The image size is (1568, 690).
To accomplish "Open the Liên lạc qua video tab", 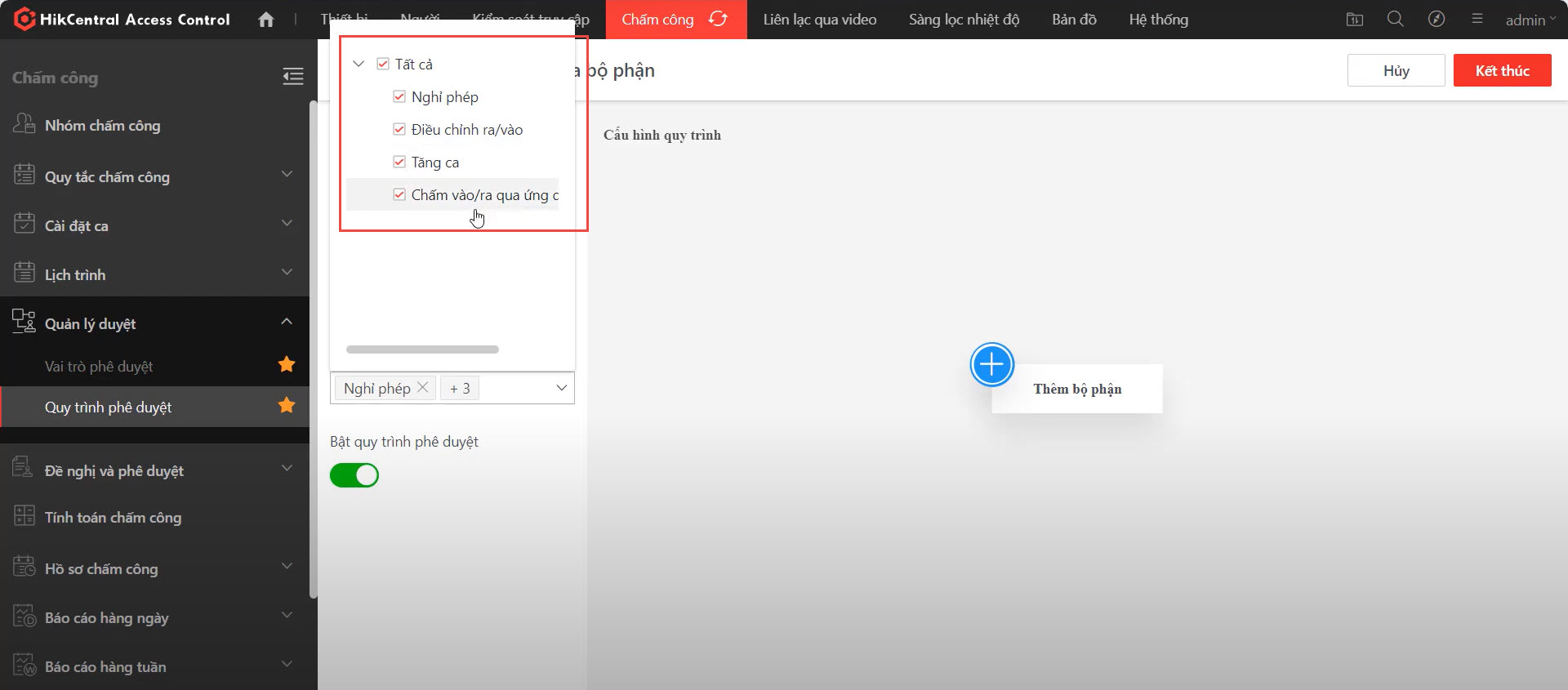I will (x=819, y=20).
